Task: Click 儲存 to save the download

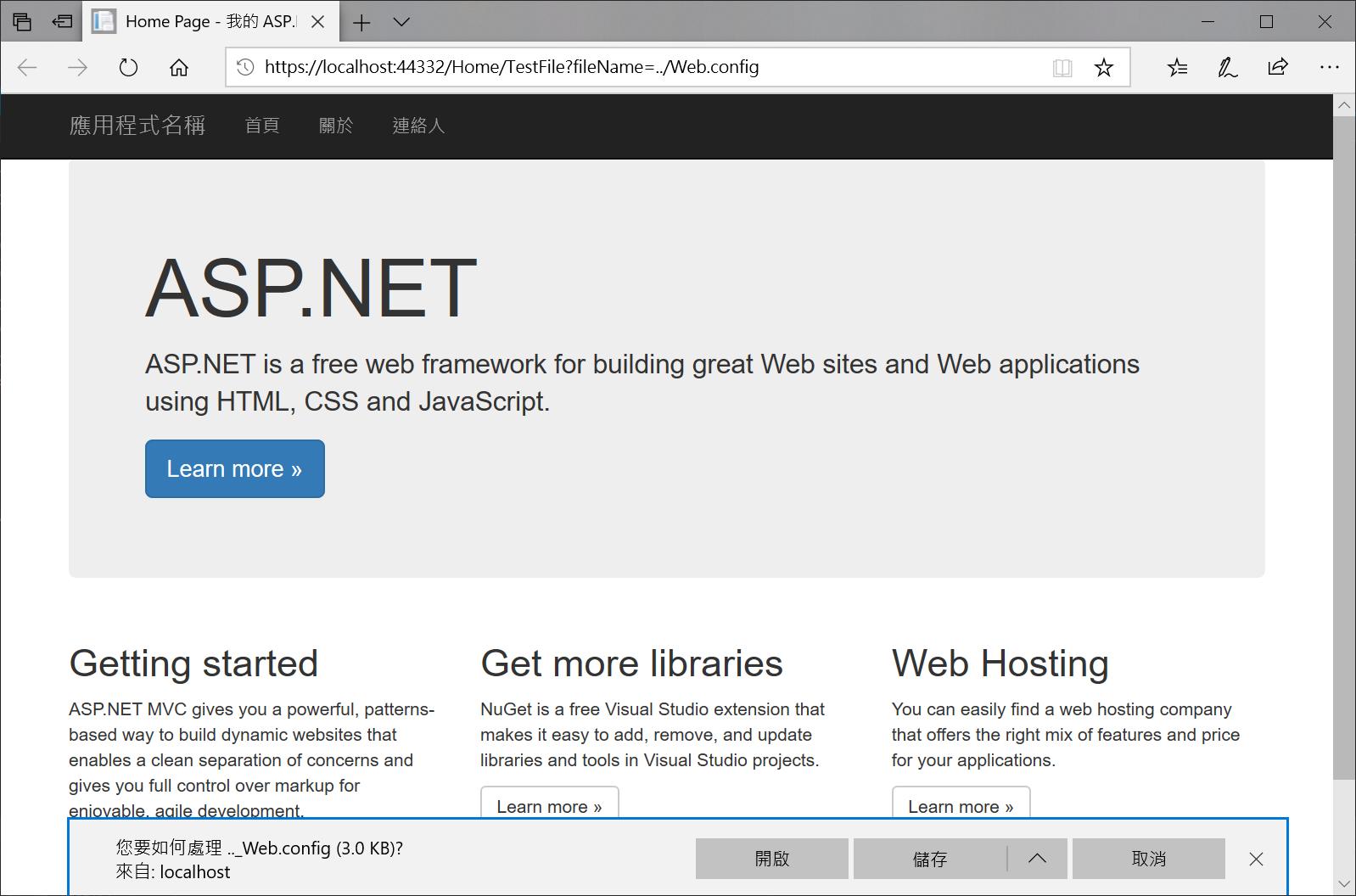Action: [930, 859]
